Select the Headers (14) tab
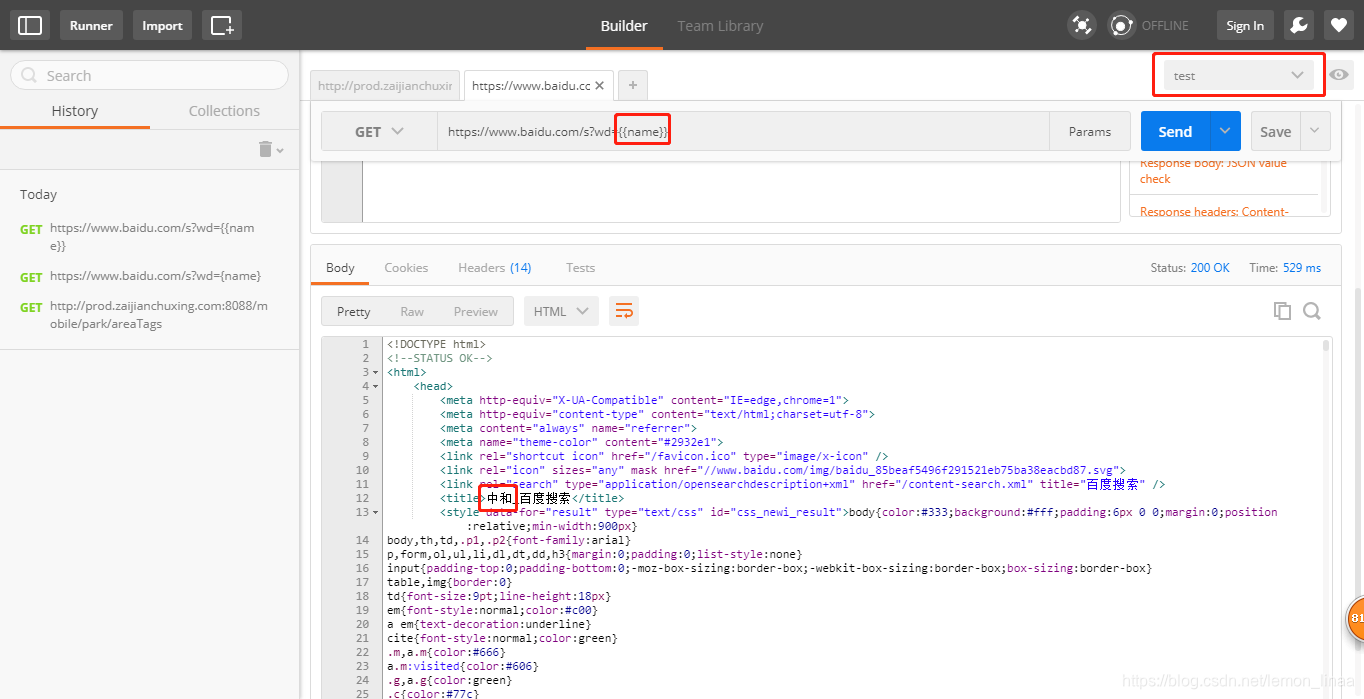Screen dimensions: 1364x699 tap(495, 267)
